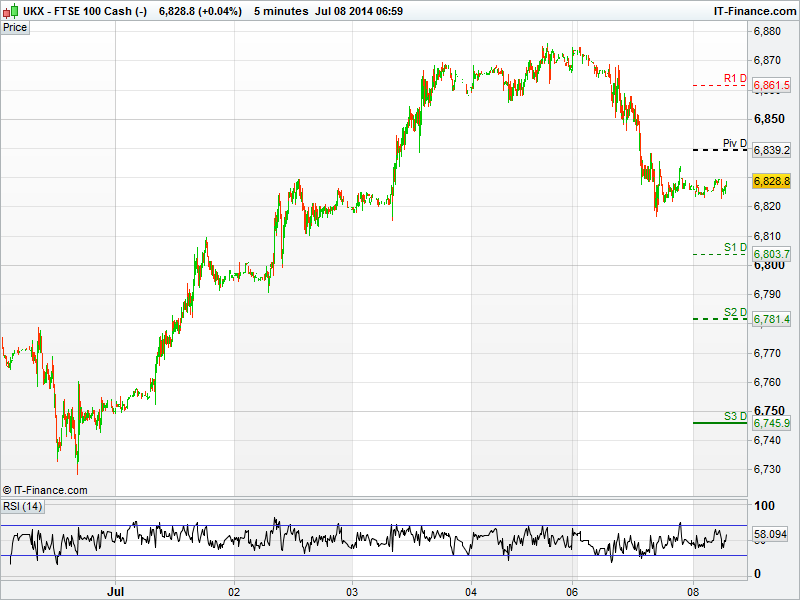
Task: Click the Piv D pivot level marker
Action: [735, 144]
